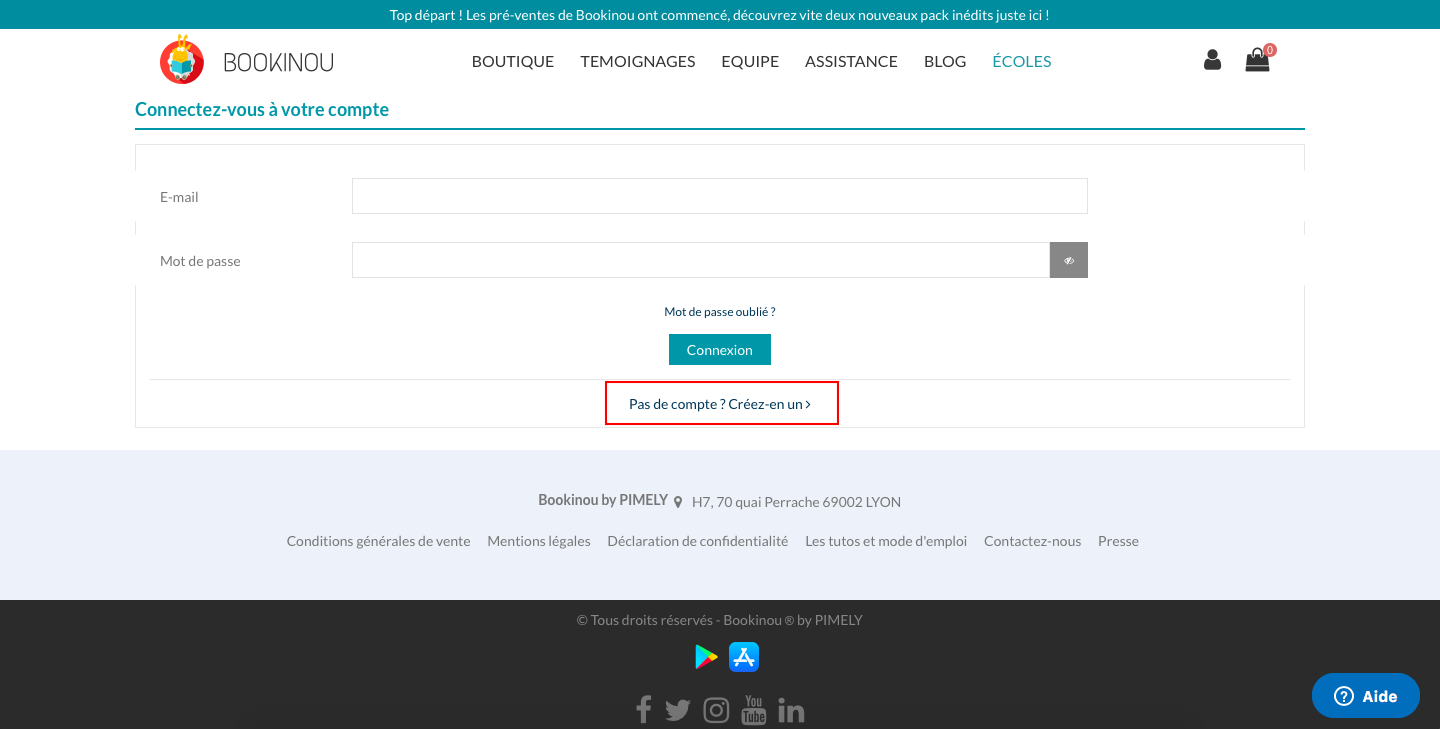Open Déclaration de confidentialité link
Image resolution: width=1440 pixels, height=729 pixels.
pos(698,541)
